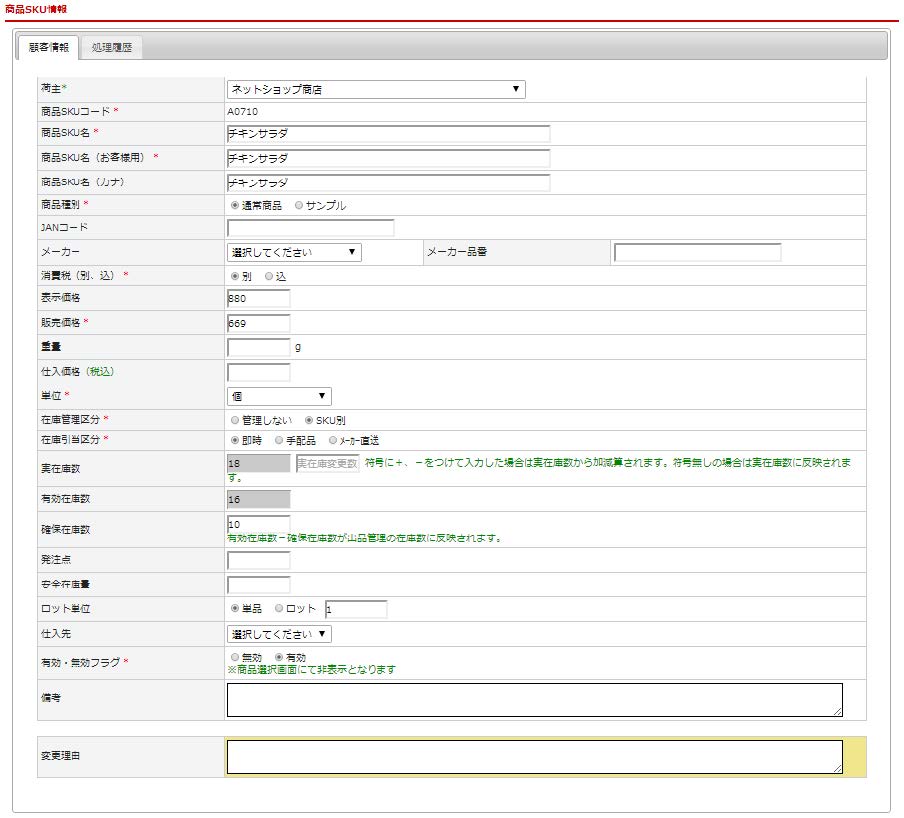Open the 単位 dropdown showing 個
This screenshot has width=904, height=818.
(279, 397)
